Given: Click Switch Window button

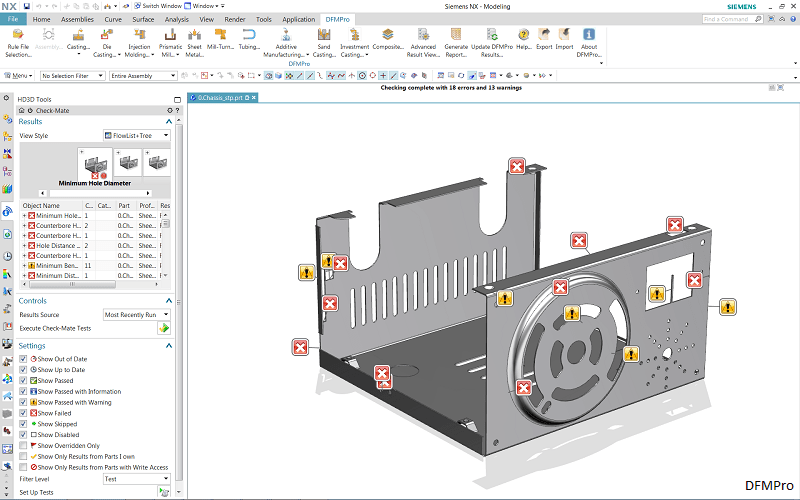Looking at the screenshot, I should tap(158, 6).
